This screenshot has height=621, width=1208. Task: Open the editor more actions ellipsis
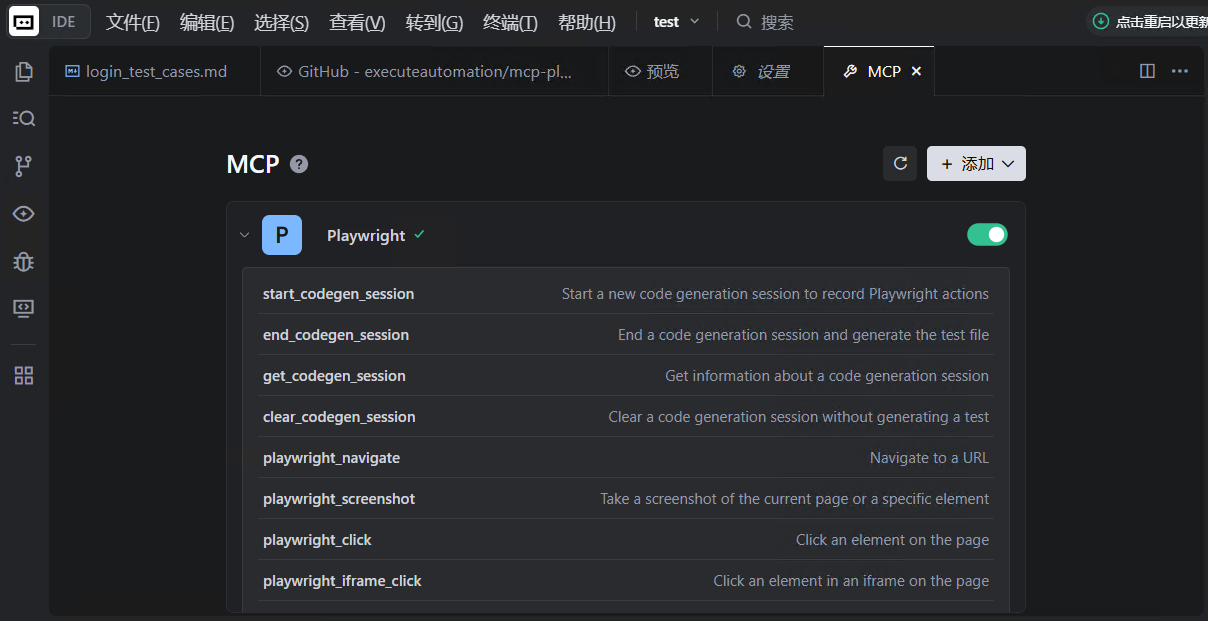(1180, 71)
